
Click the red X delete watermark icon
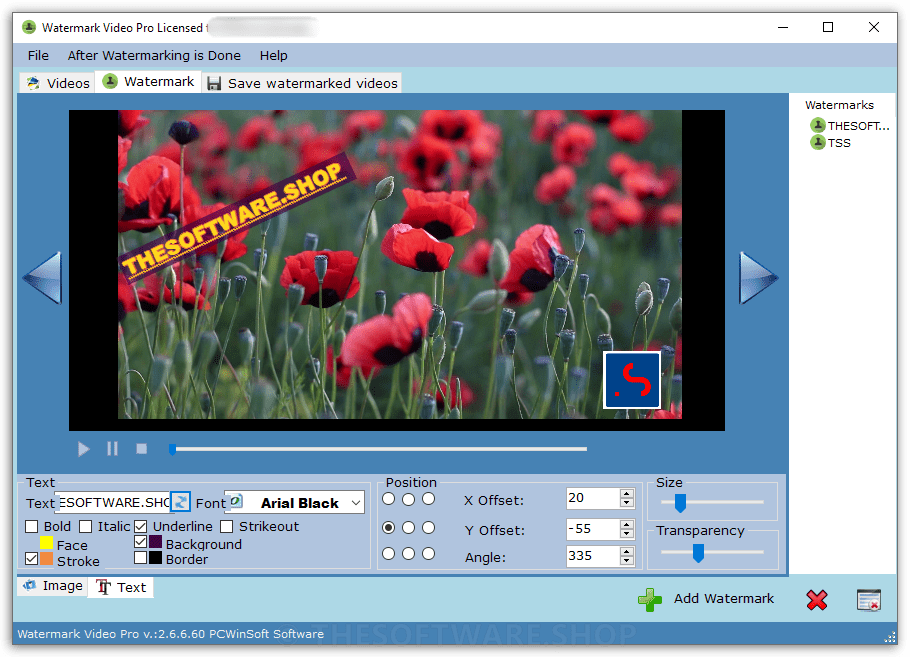[x=817, y=600]
